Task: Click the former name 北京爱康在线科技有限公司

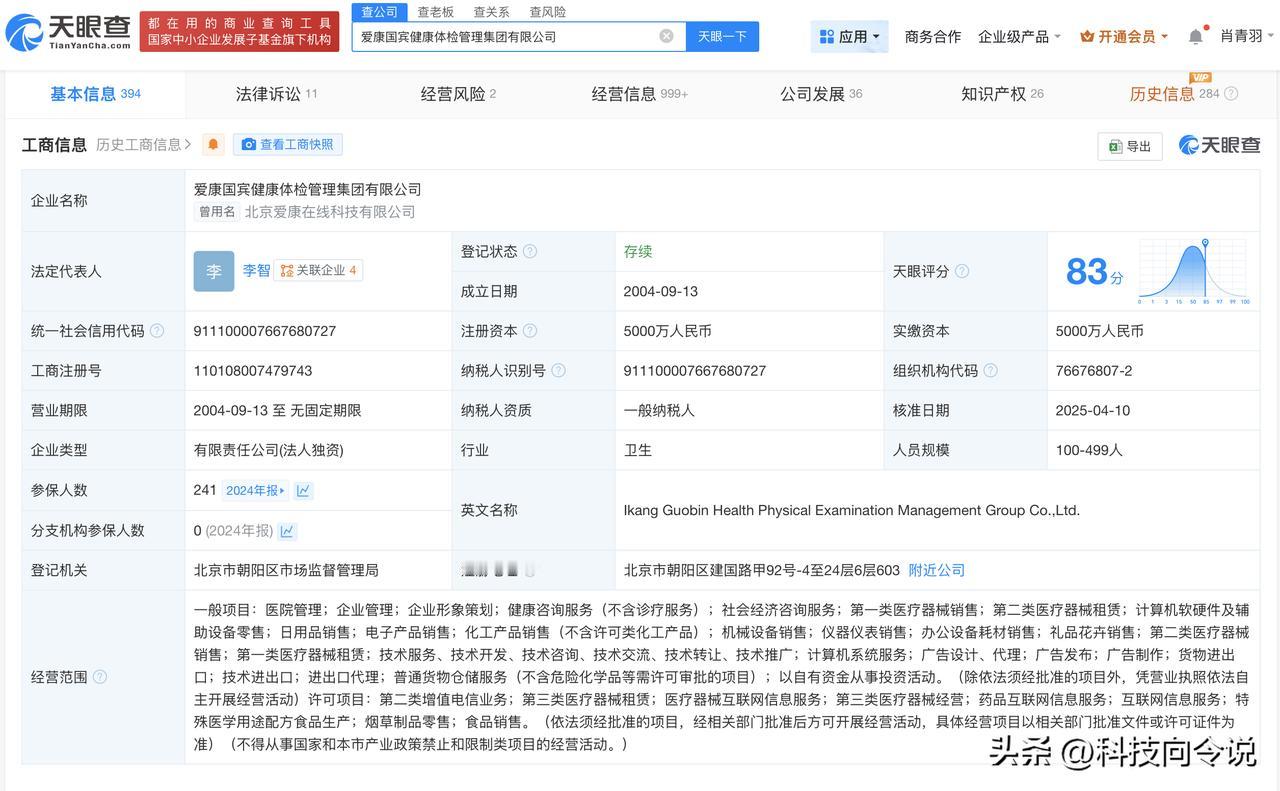Action: click(x=330, y=212)
